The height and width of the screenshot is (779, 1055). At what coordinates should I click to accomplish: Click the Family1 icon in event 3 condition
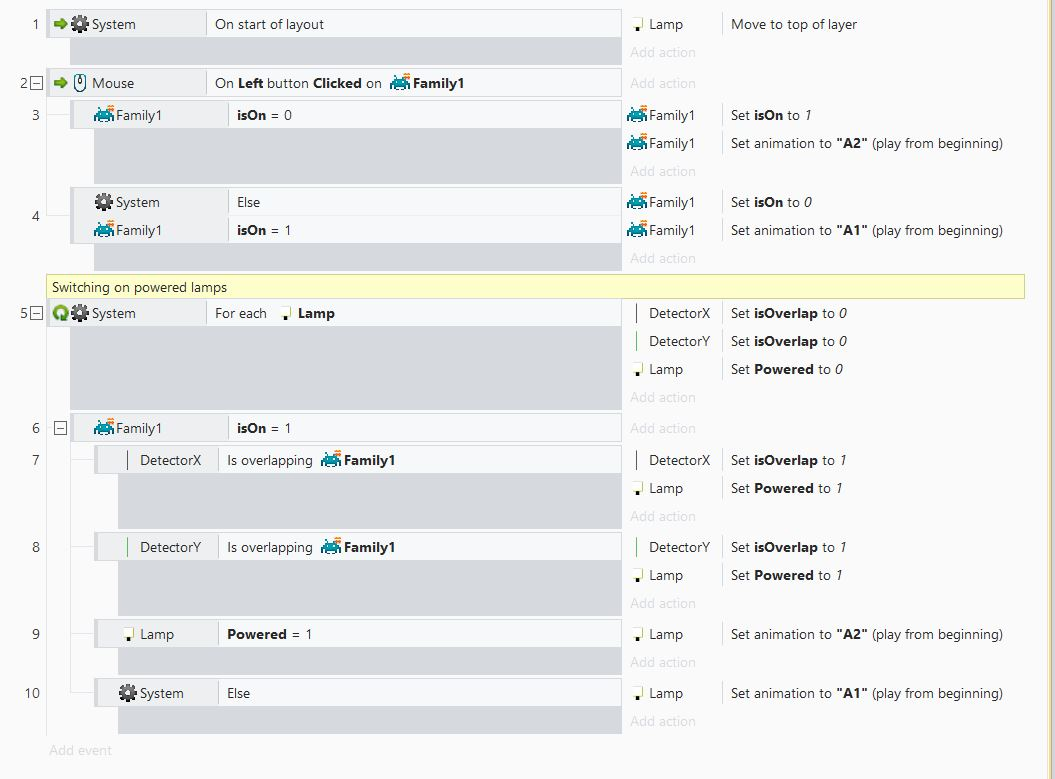[x=104, y=115]
